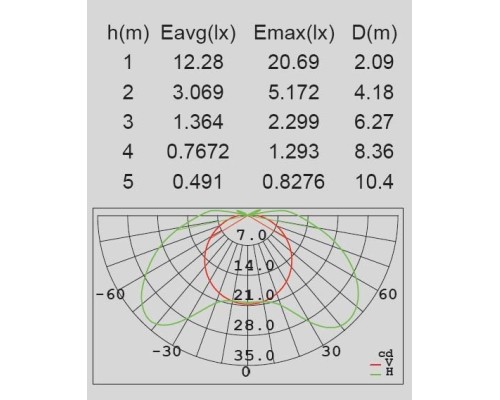500x400 pixels.
Task: Click the D value 6.27
Action: click(374, 122)
